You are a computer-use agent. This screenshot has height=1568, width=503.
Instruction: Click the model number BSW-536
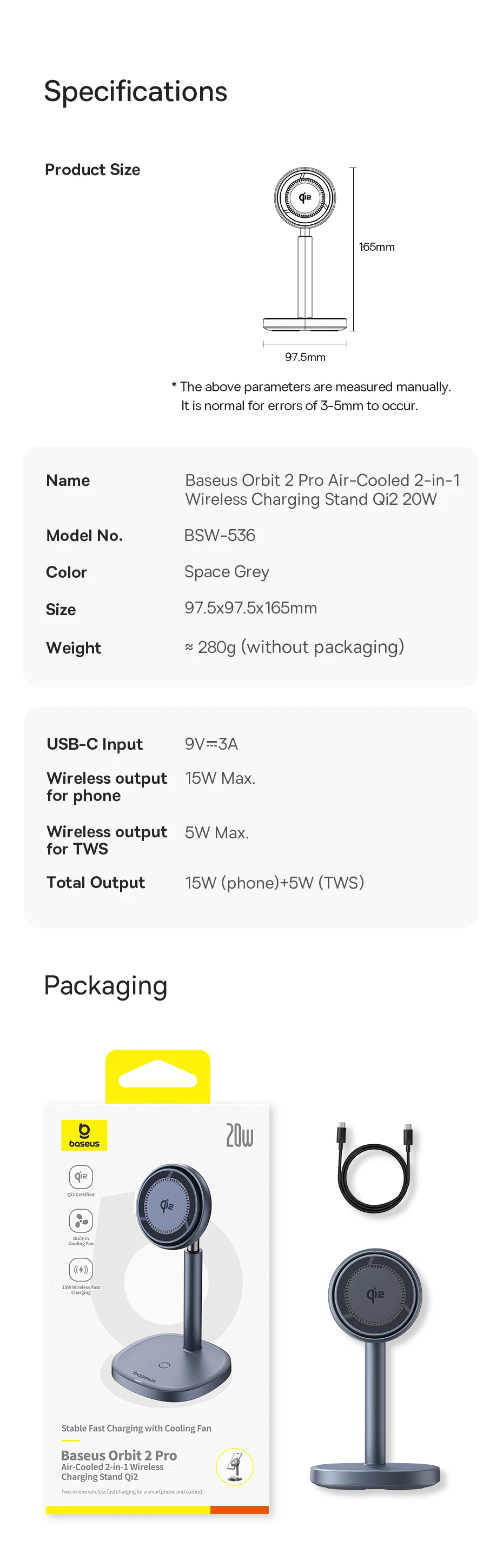click(219, 536)
